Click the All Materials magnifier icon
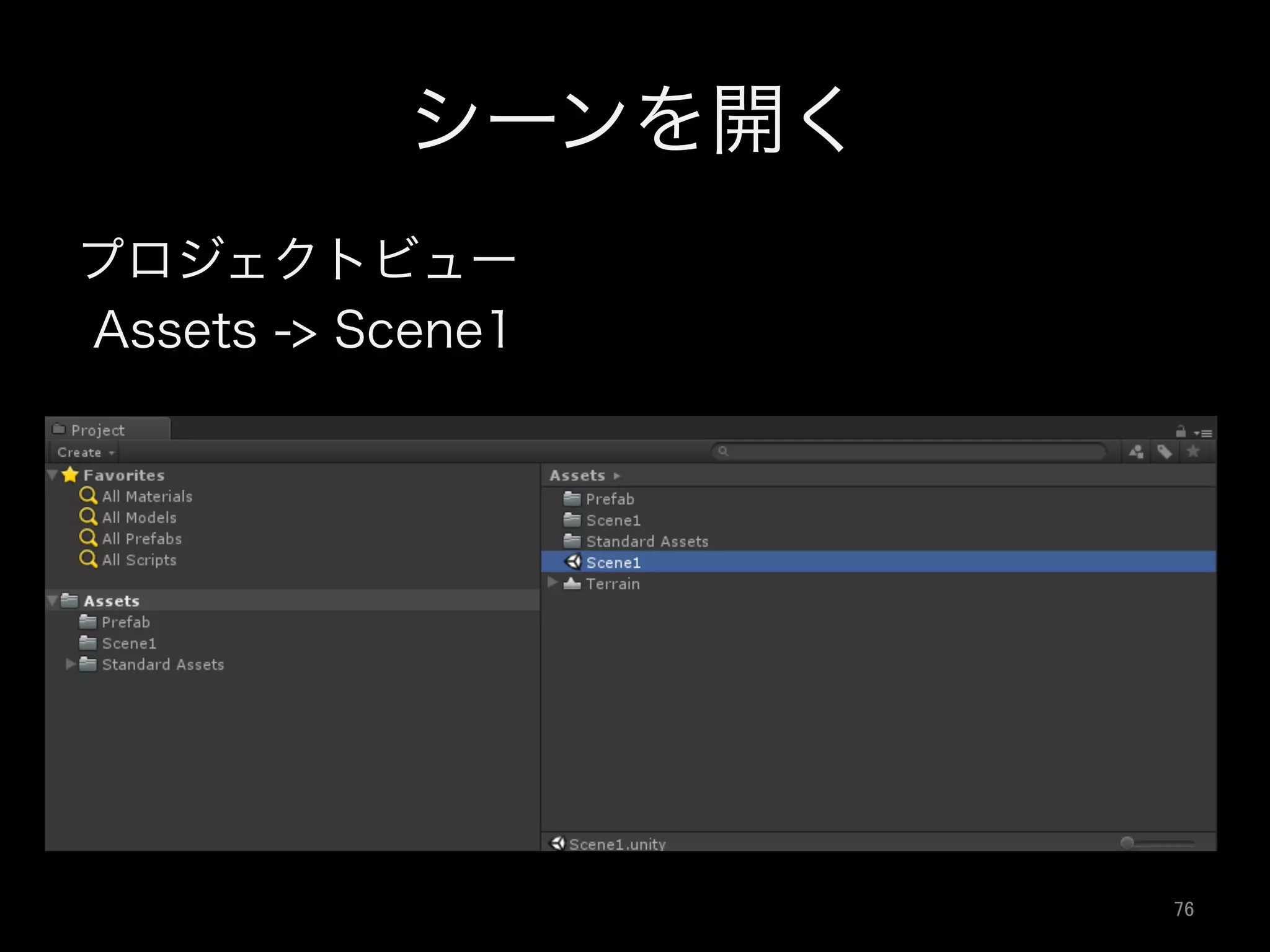The height and width of the screenshot is (952, 1270). 88,496
